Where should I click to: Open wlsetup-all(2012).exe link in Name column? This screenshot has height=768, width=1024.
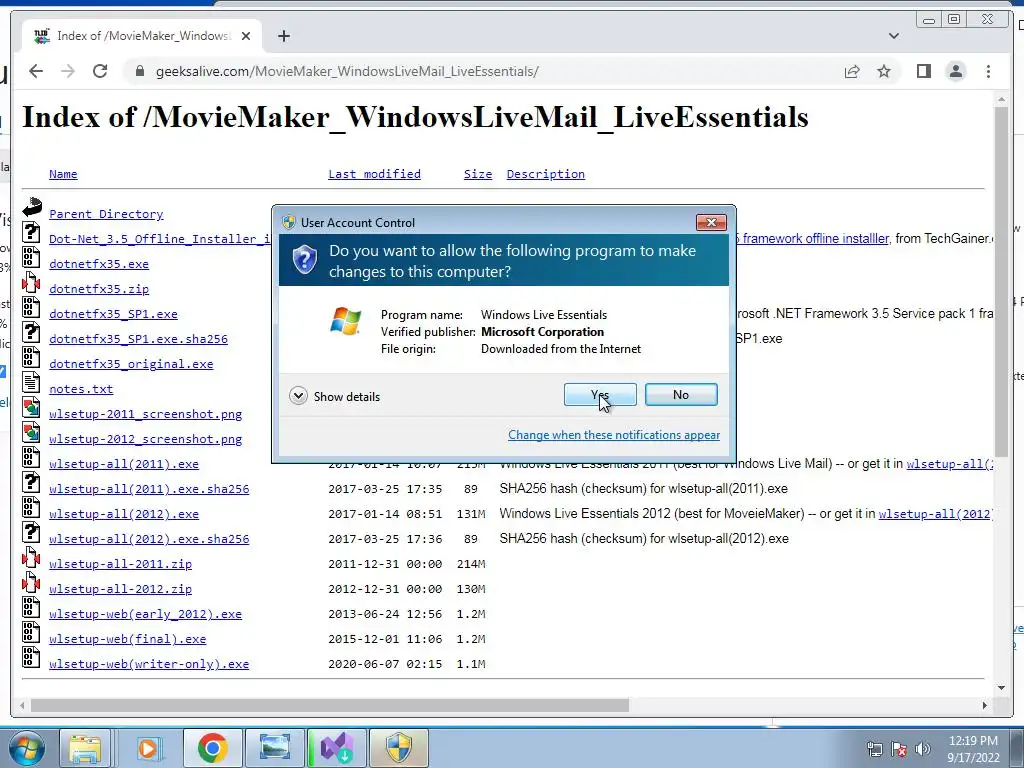click(123, 514)
